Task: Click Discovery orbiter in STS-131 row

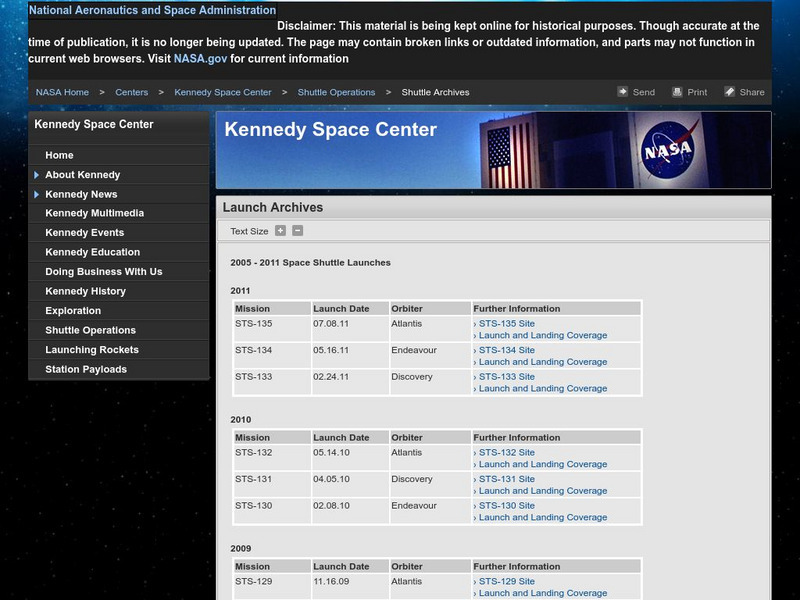Action: tap(412, 479)
